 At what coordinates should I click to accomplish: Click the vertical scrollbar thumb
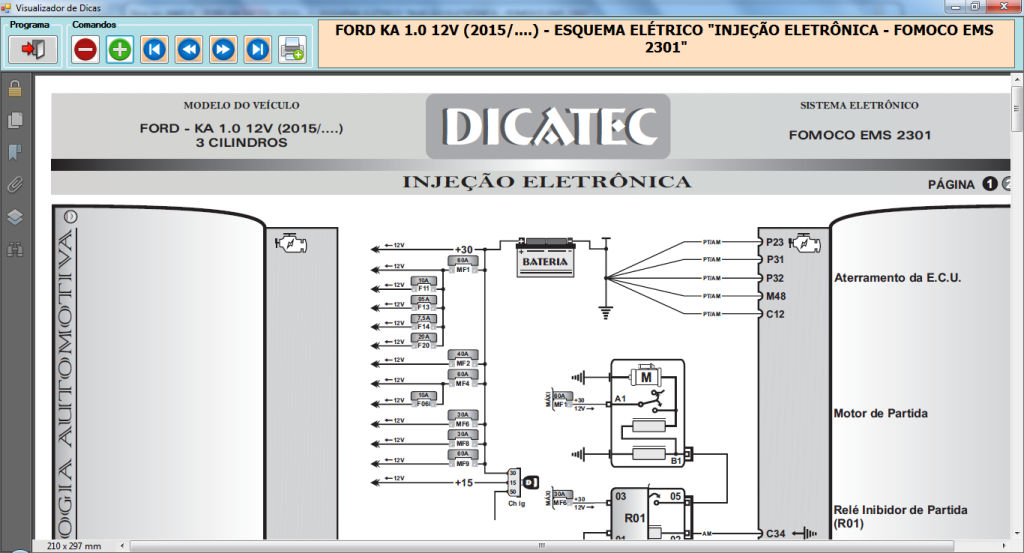pyautogui.click(x=1016, y=108)
